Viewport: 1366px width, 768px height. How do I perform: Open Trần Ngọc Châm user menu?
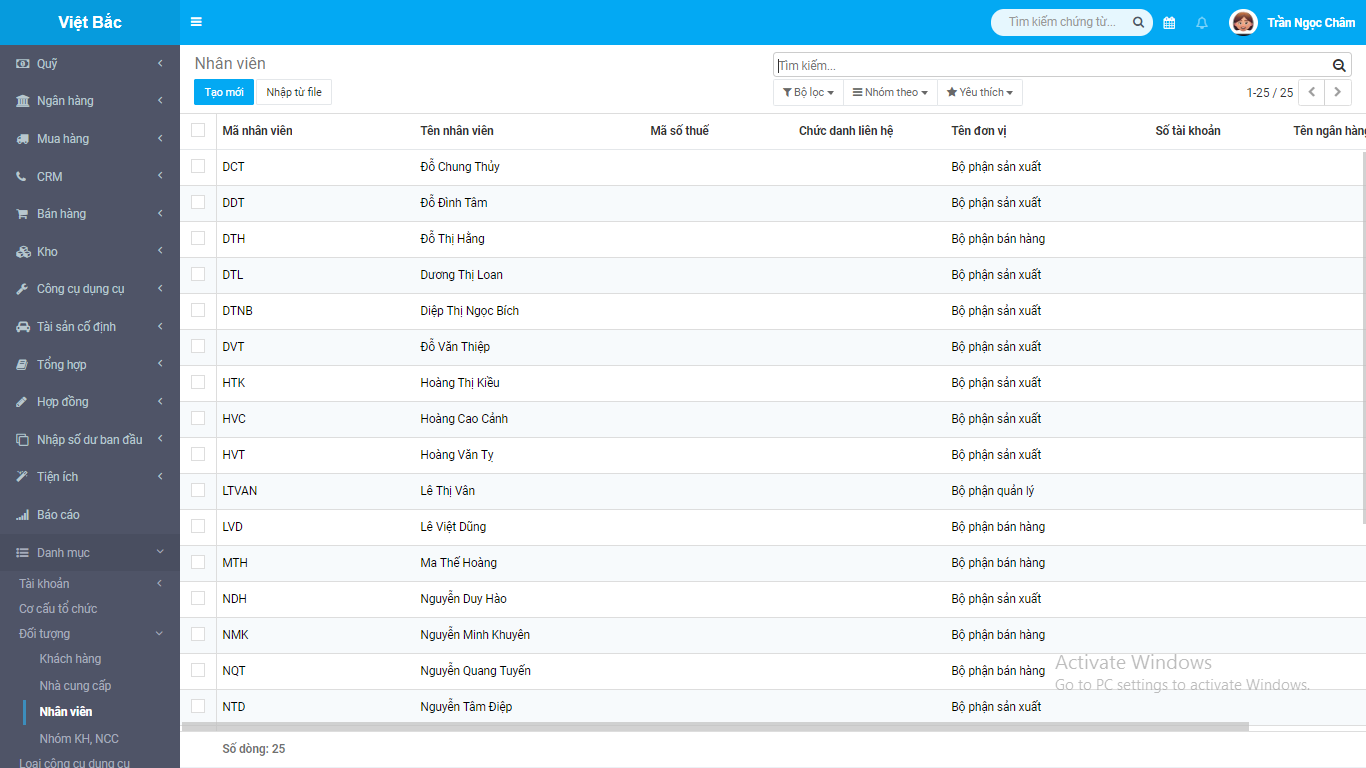pyautogui.click(x=1310, y=23)
